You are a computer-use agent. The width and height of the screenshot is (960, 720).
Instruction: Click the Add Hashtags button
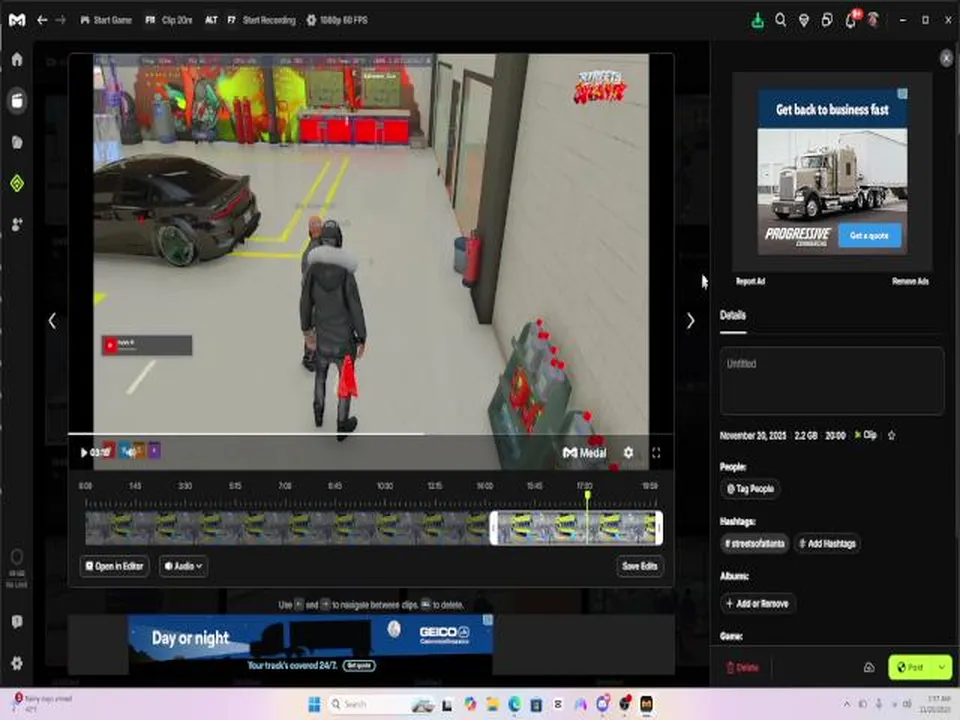click(x=827, y=543)
